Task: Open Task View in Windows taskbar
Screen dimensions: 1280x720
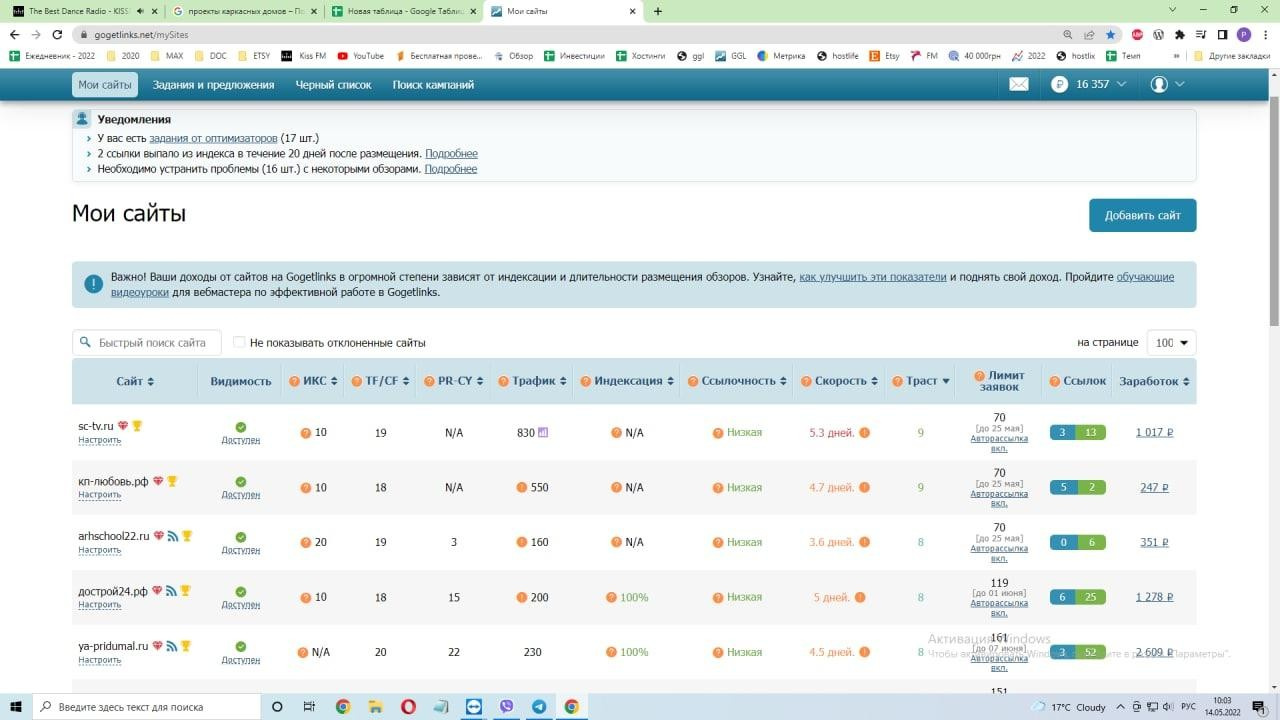Action: 310,706
